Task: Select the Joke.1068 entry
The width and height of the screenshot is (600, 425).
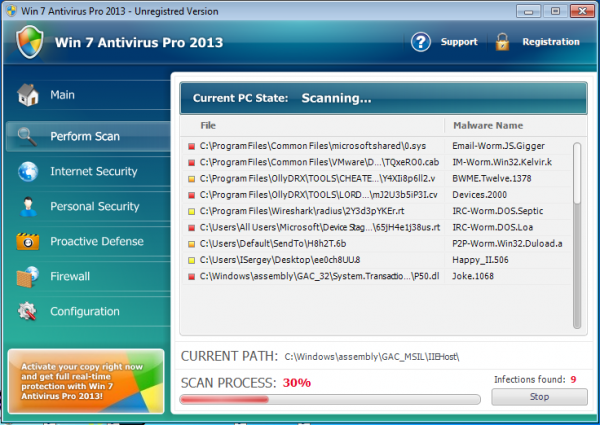Action: pos(473,276)
